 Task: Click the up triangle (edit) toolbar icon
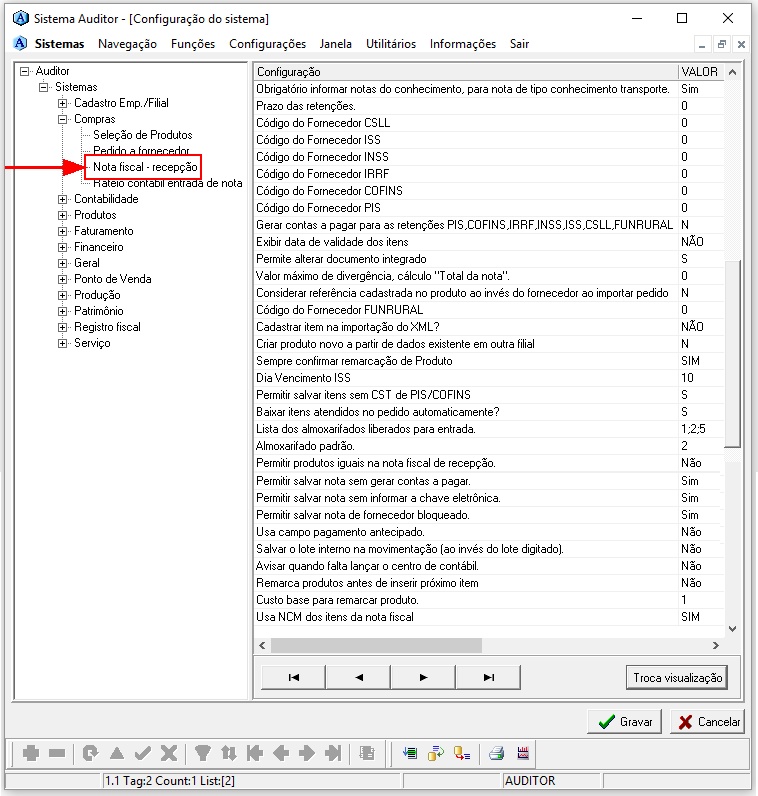pos(117,753)
